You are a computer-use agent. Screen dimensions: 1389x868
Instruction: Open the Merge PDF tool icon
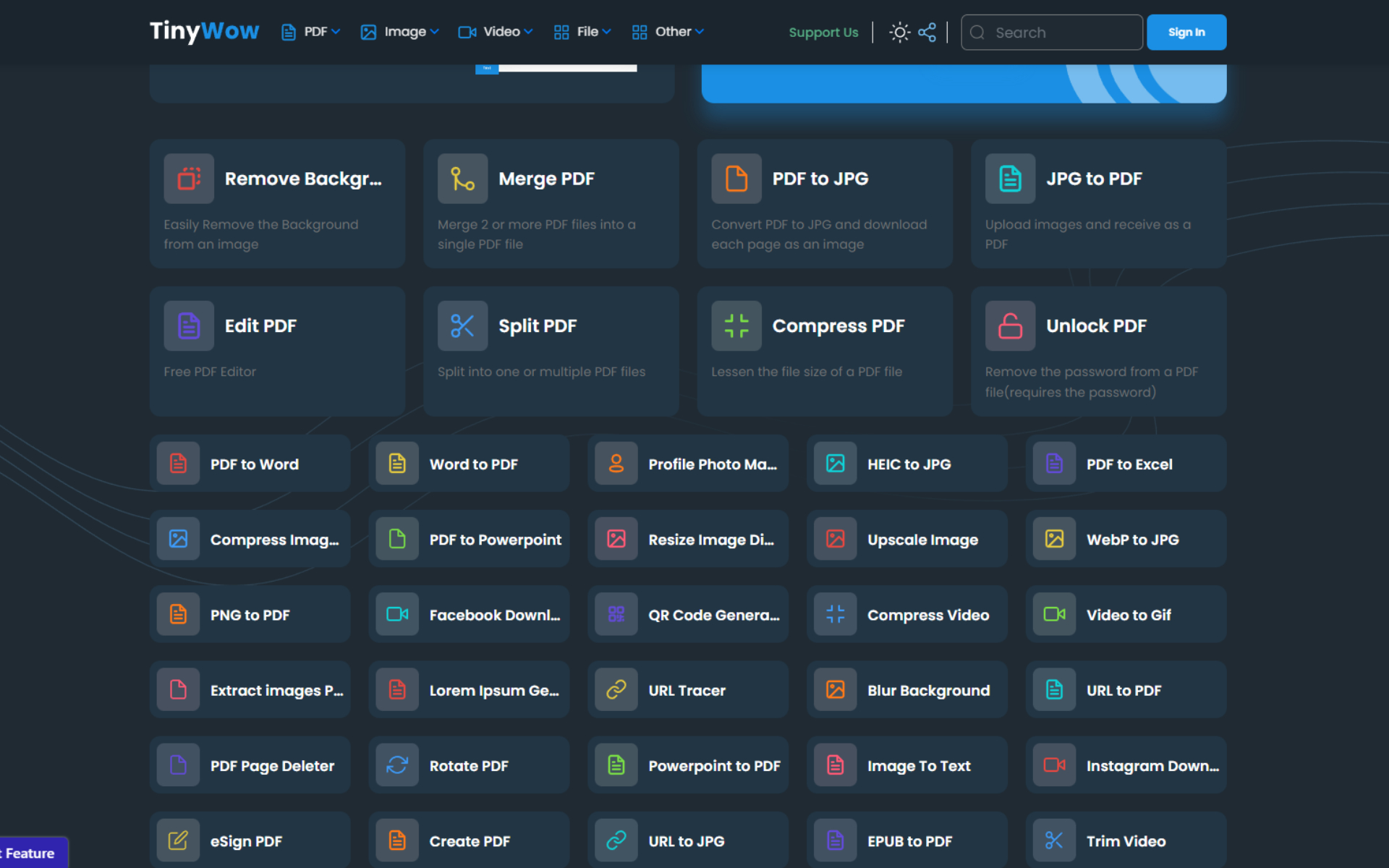coord(463,179)
